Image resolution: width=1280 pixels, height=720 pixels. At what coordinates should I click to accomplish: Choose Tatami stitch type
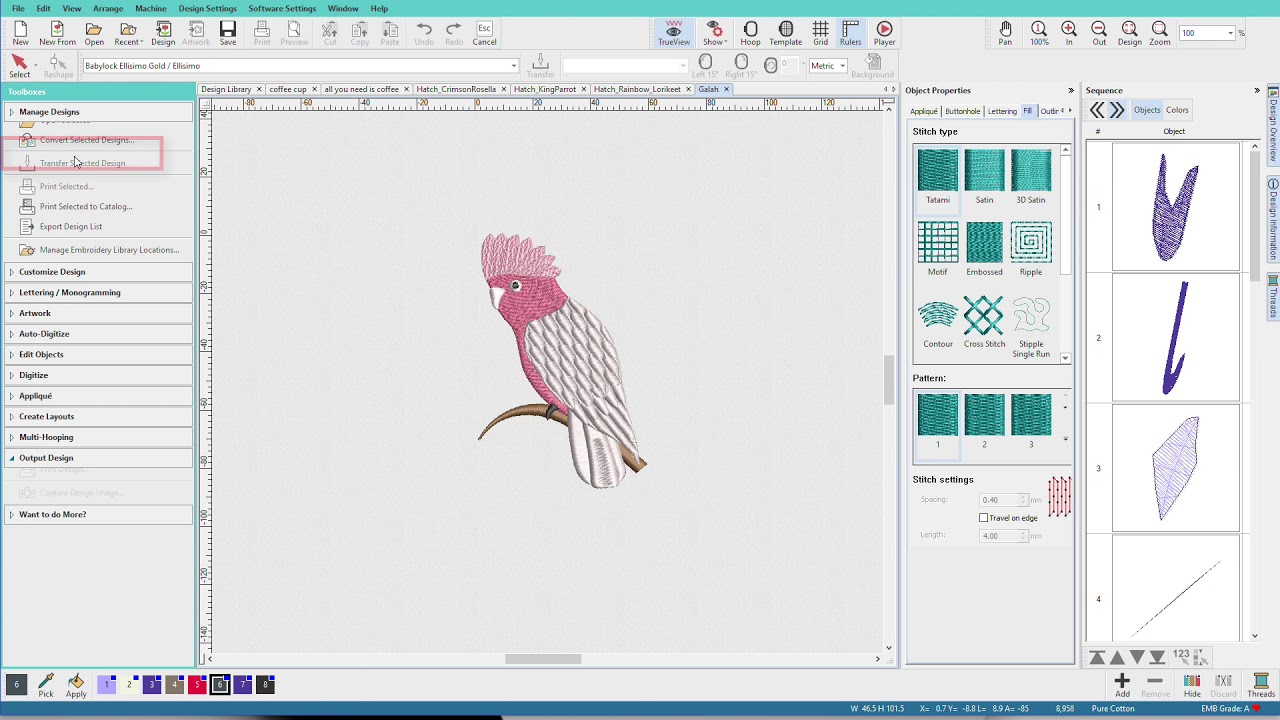click(x=938, y=177)
